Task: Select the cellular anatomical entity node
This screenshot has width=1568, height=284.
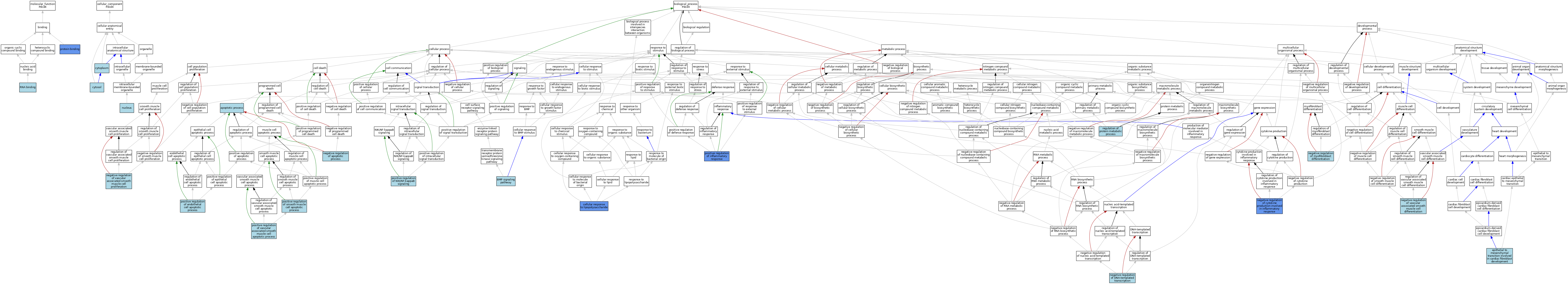Action: (x=110, y=27)
